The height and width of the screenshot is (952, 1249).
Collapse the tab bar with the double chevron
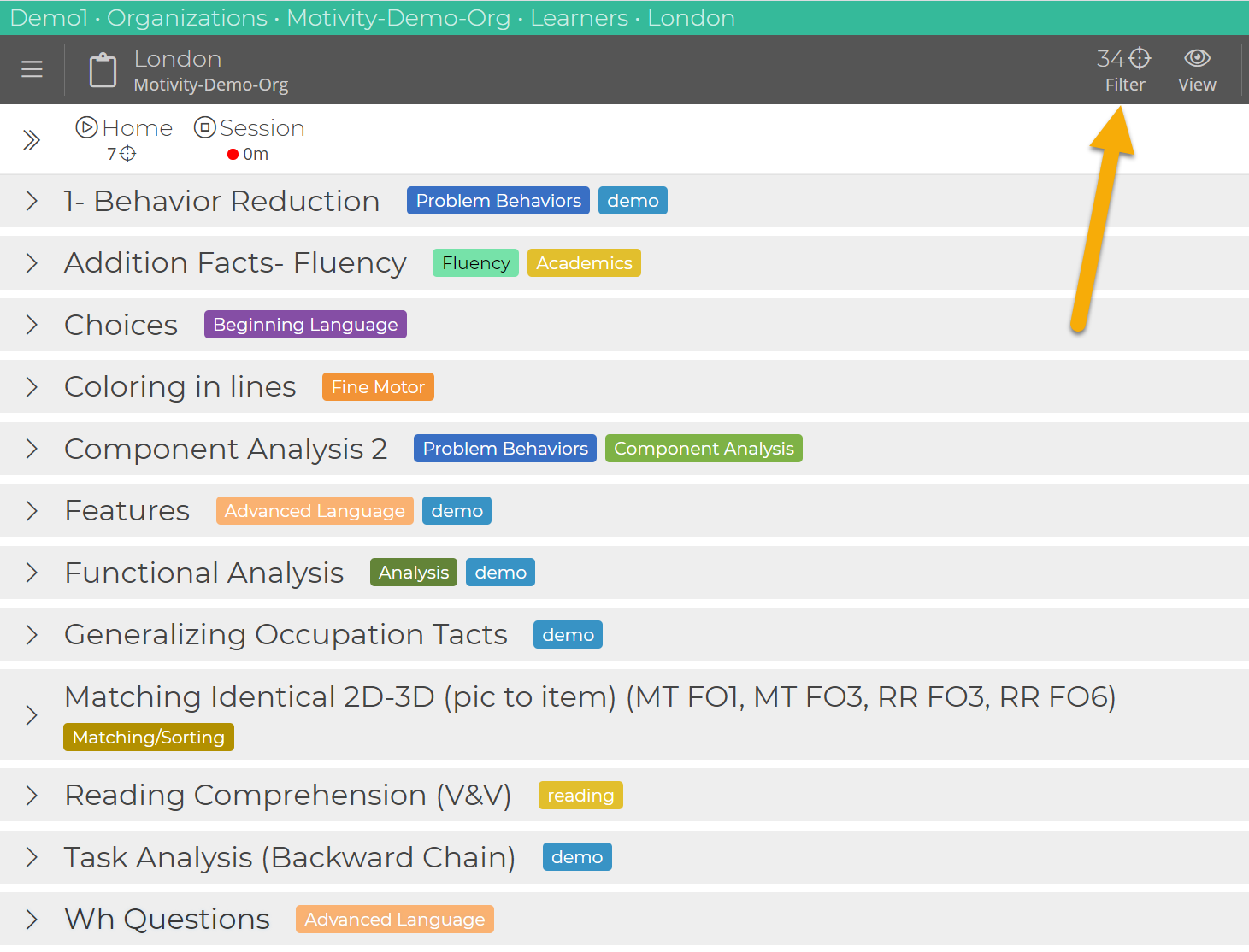point(32,138)
